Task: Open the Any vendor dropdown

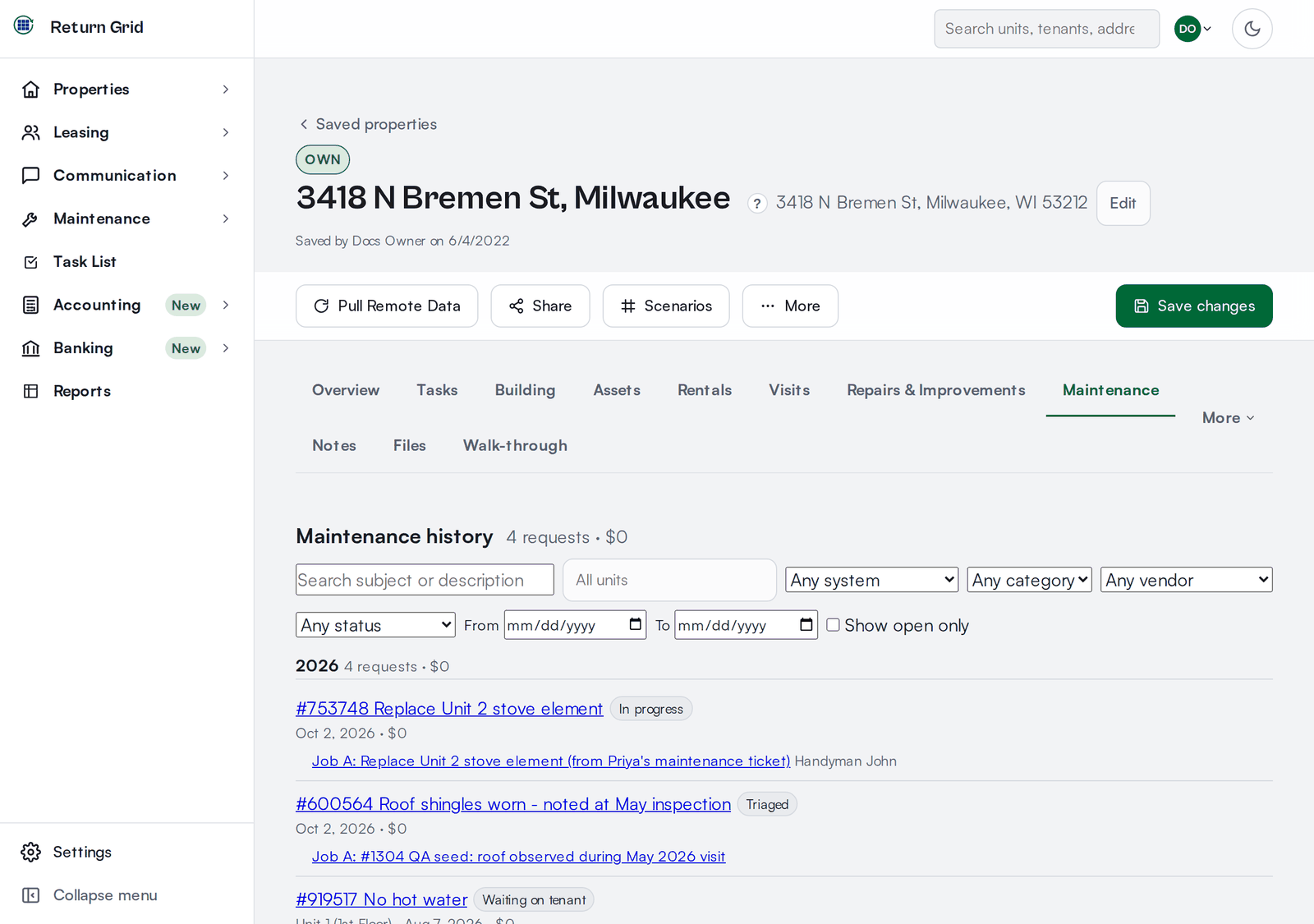Action: coord(1187,580)
